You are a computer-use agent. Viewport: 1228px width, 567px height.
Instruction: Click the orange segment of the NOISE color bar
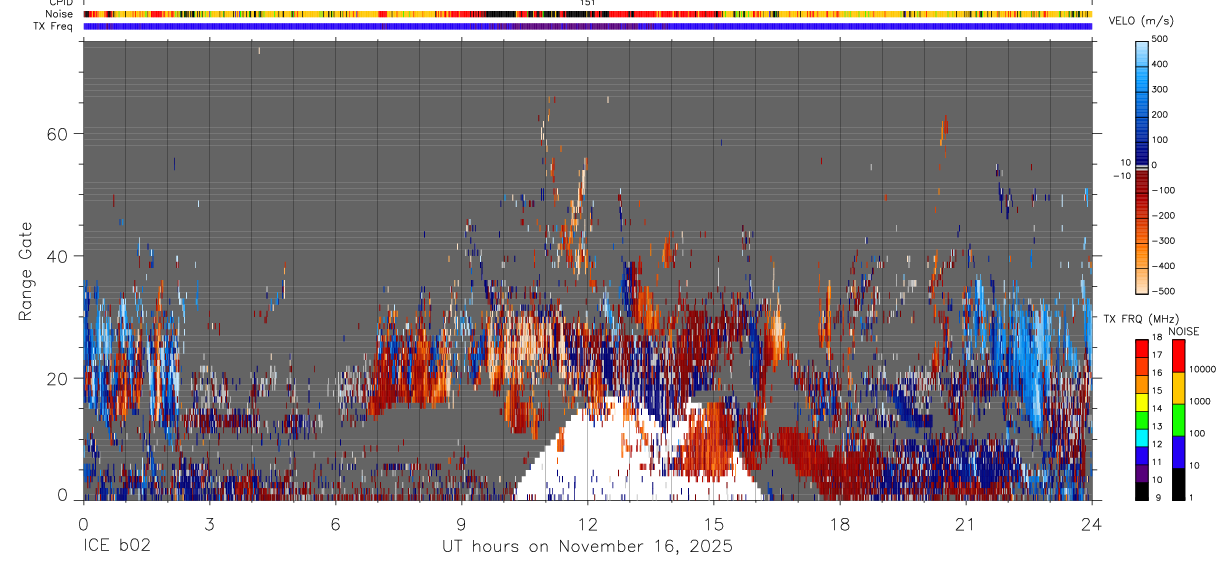click(1179, 387)
